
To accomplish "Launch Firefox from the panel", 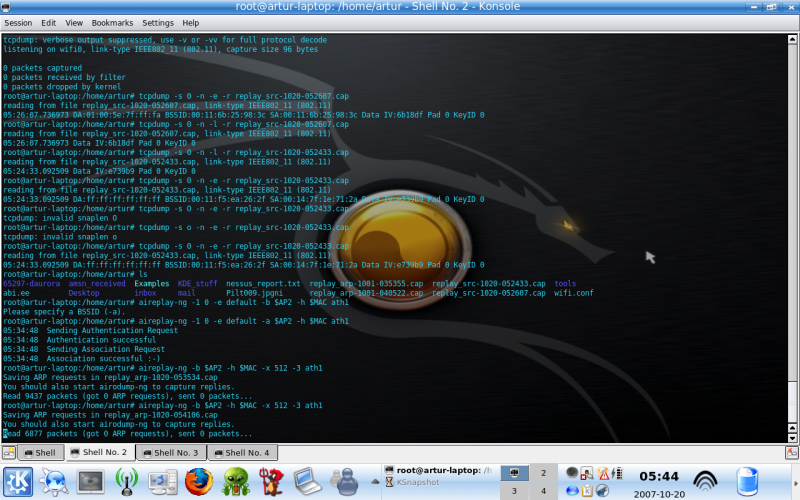I will (x=198, y=481).
